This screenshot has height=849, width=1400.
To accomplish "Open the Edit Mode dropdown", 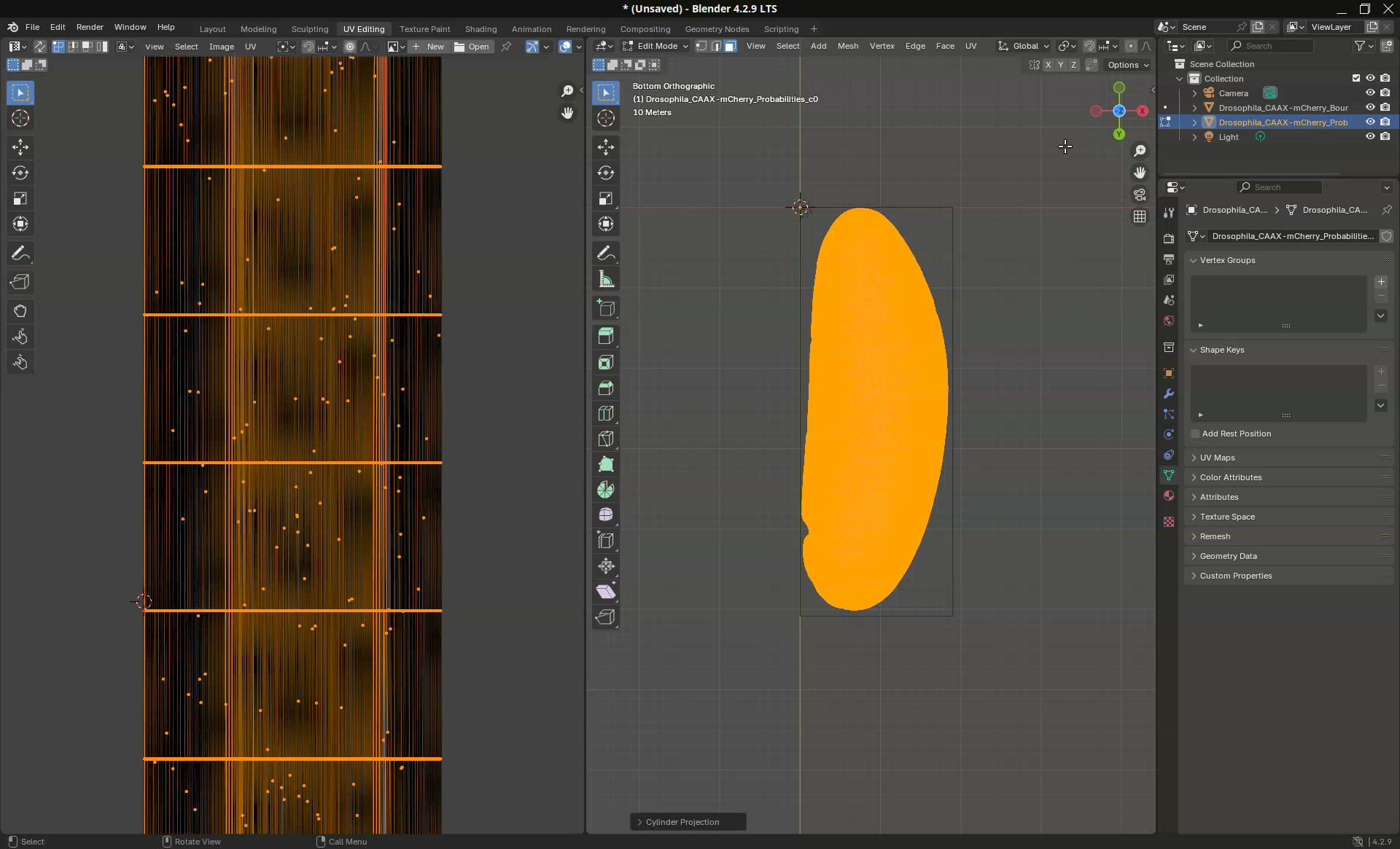I will click(x=656, y=46).
